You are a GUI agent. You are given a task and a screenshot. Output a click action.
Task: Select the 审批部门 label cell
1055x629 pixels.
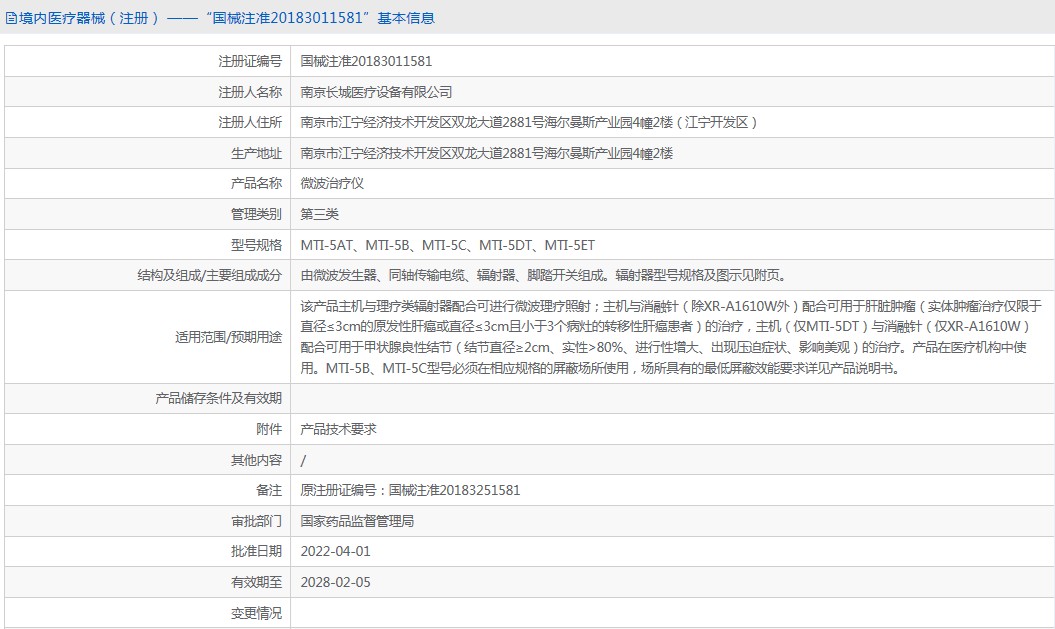click(x=147, y=521)
